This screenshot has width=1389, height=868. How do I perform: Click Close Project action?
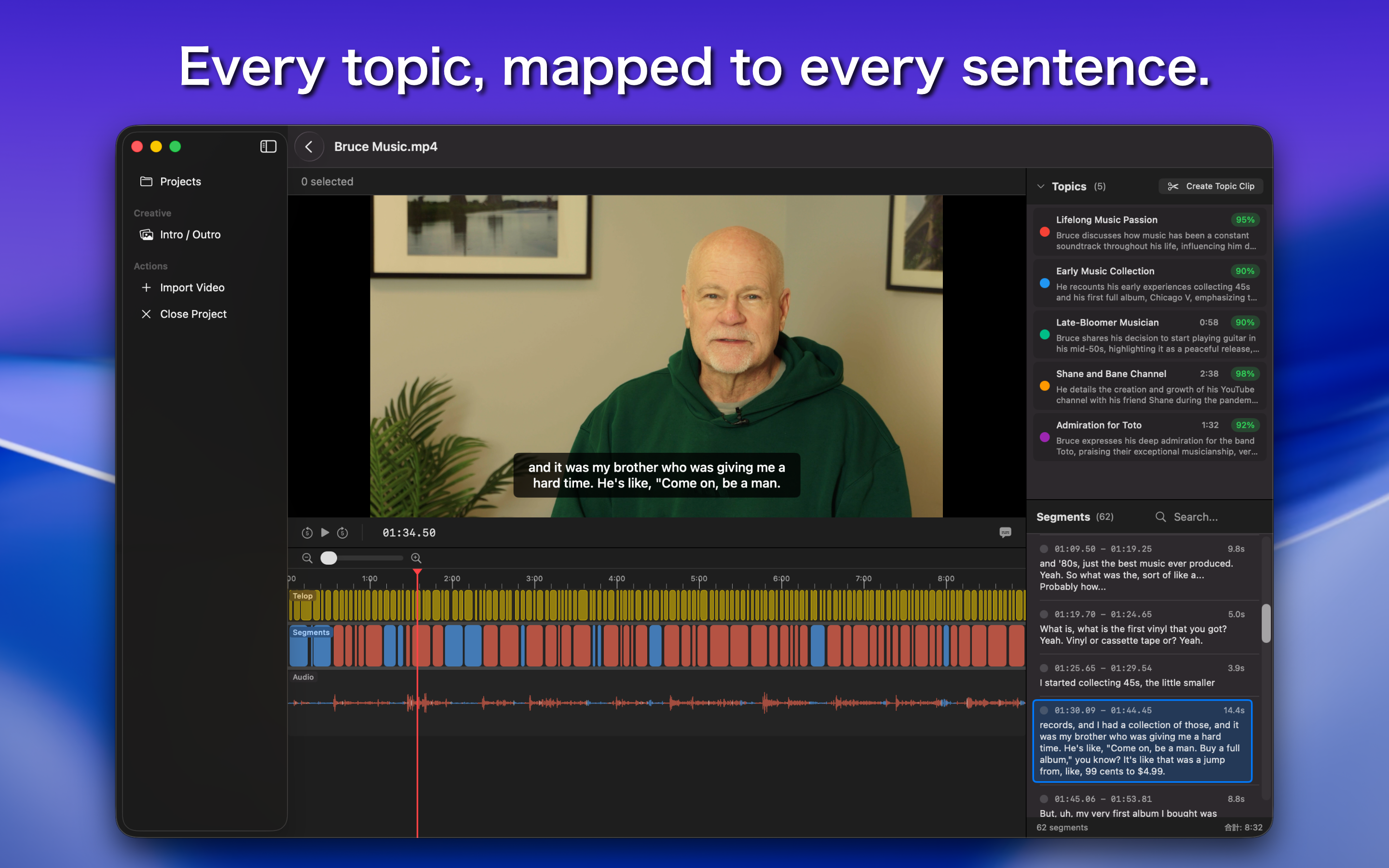coord(193,314)
